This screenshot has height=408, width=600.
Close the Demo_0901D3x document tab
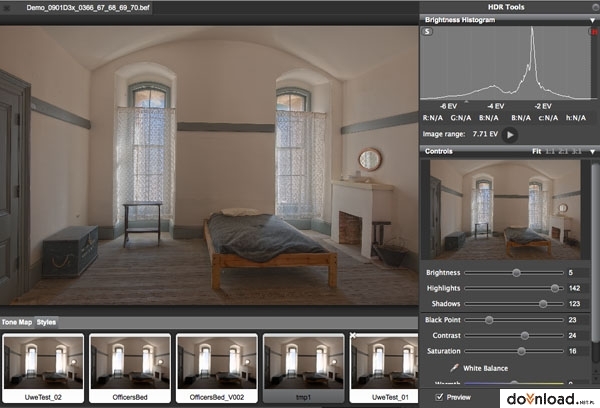coord(7,8)
